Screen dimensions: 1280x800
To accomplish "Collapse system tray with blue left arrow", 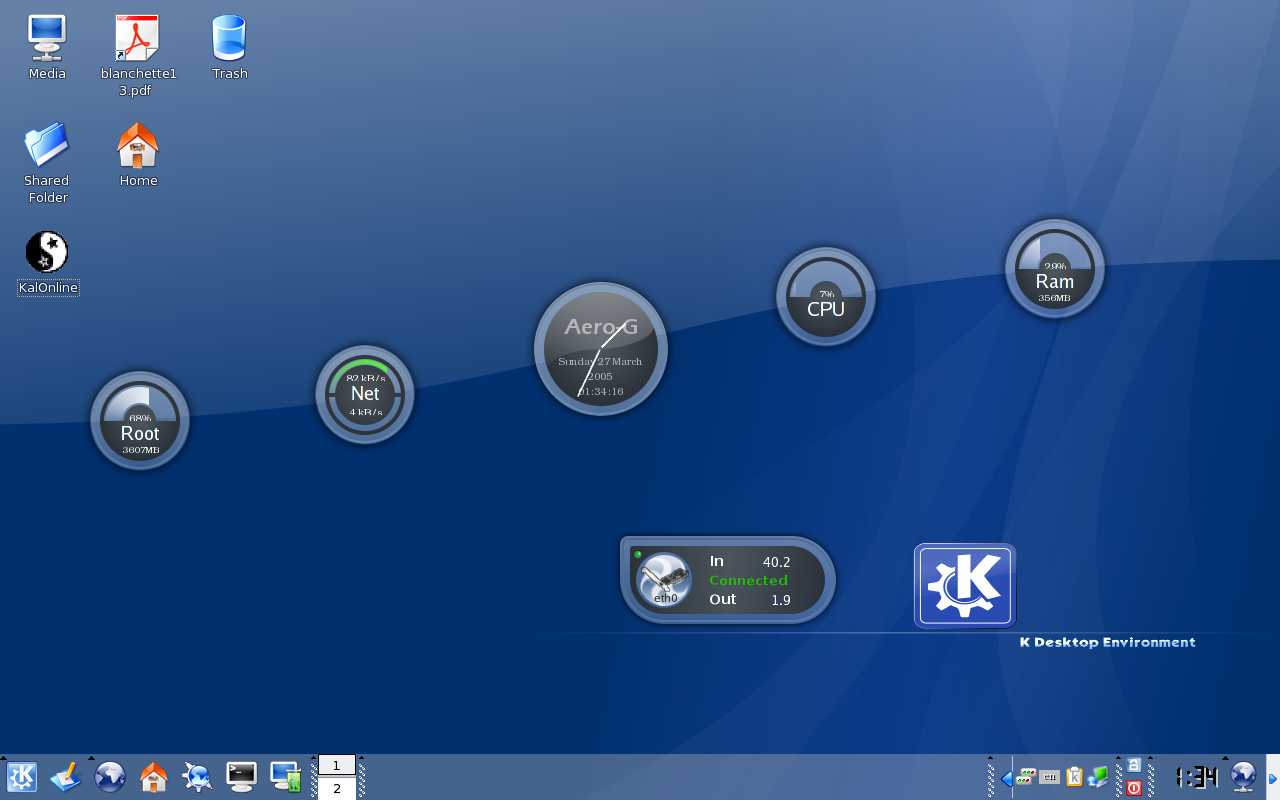I will (x=1006, y=778).
